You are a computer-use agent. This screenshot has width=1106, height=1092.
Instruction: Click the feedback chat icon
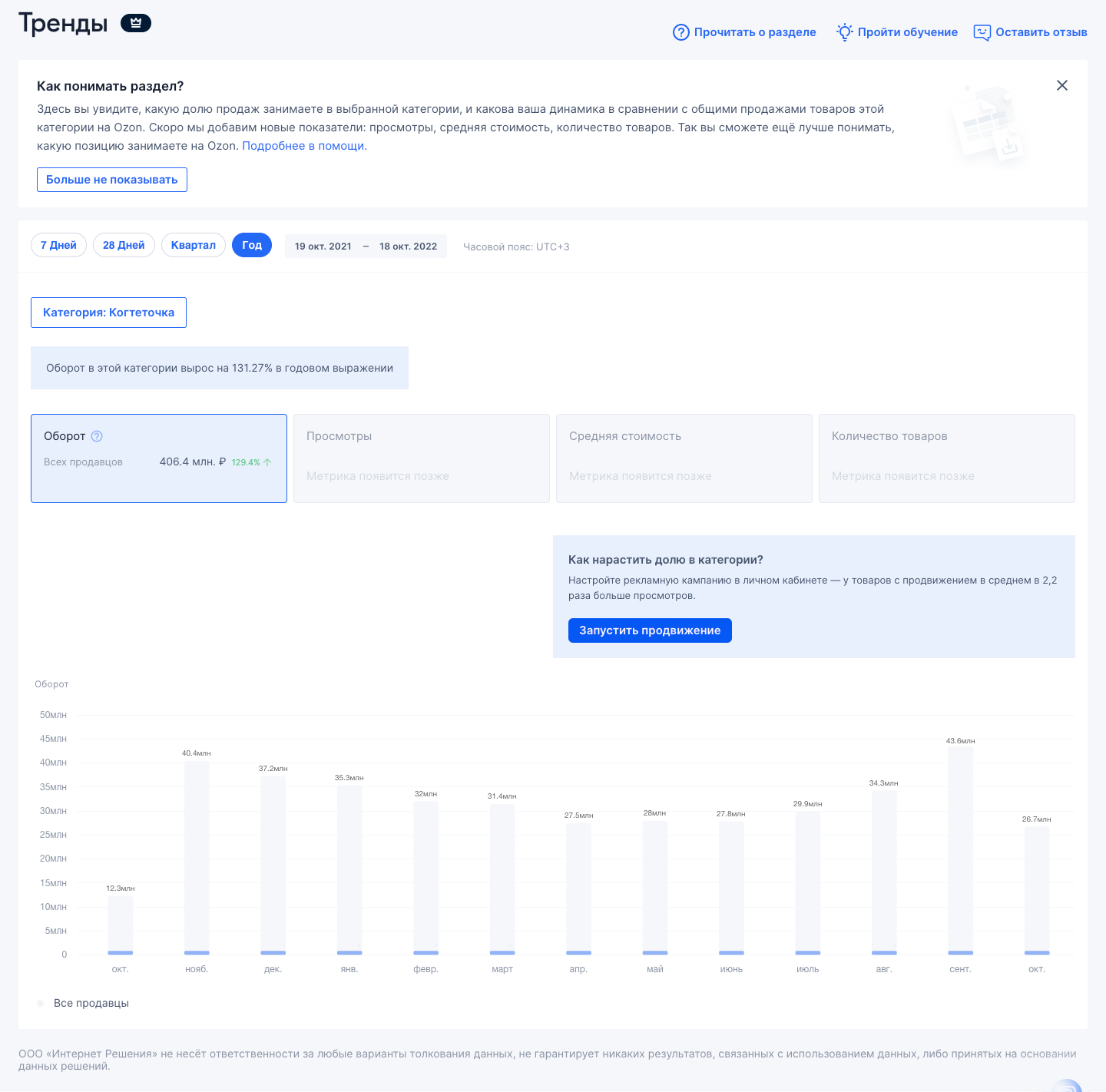982,32
